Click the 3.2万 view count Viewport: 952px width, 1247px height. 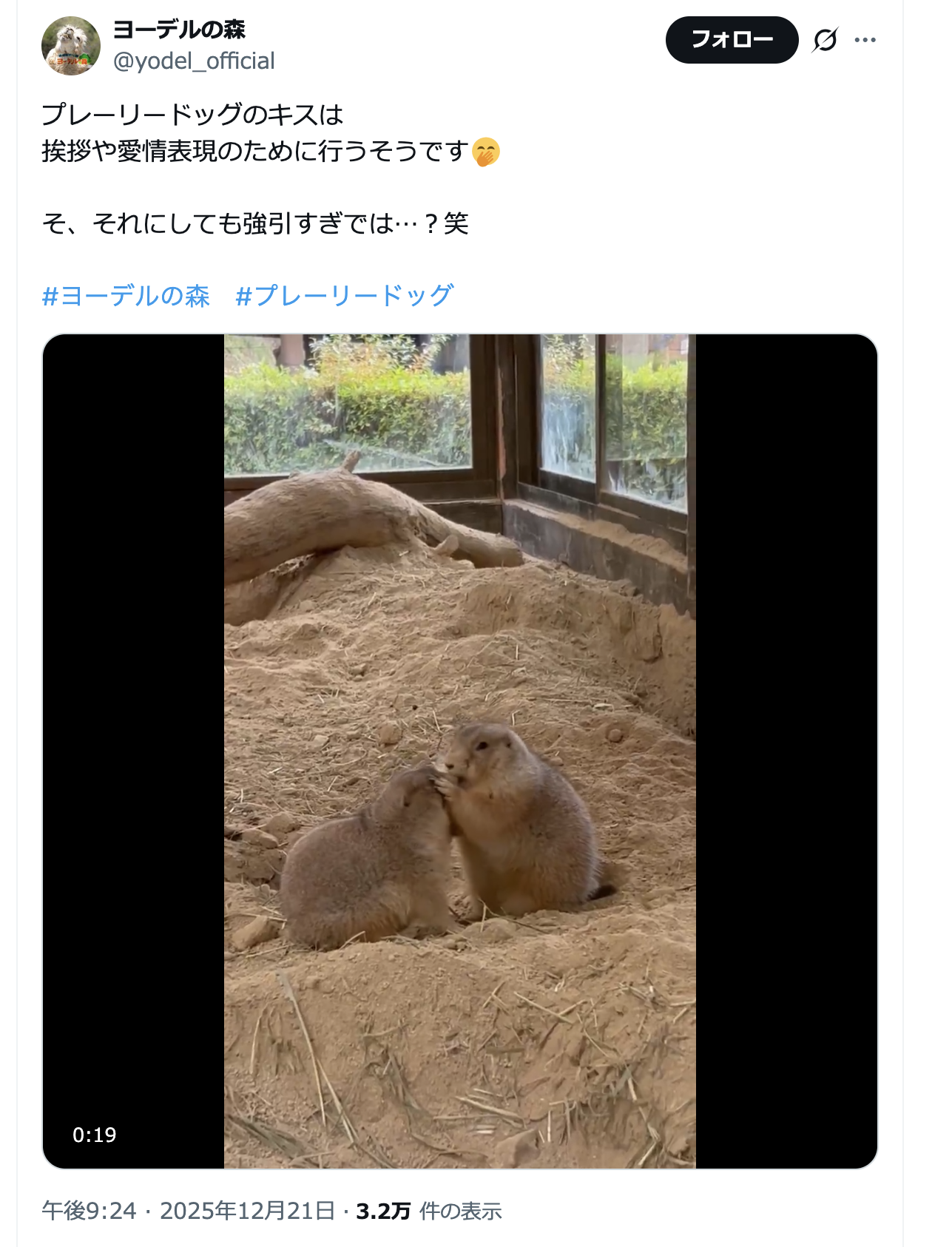coord(383,1211)
